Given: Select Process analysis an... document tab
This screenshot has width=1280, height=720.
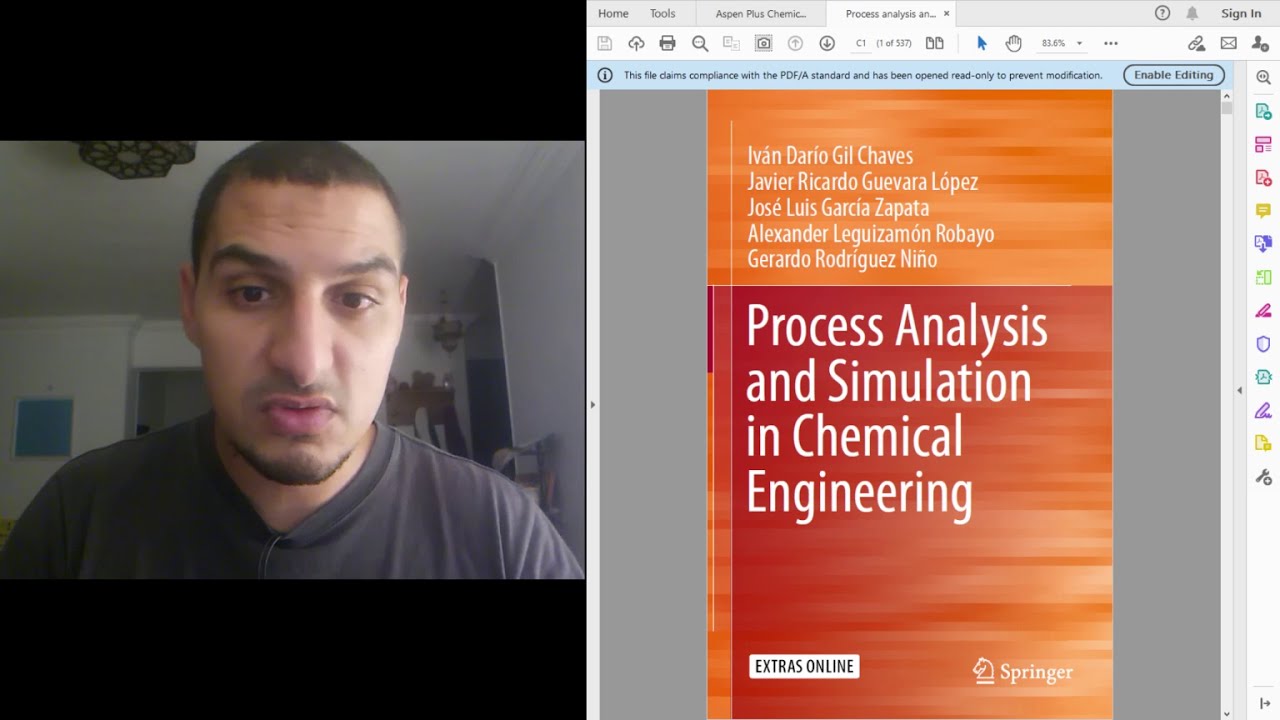Looking at the screenshot, I should [890, 13].
